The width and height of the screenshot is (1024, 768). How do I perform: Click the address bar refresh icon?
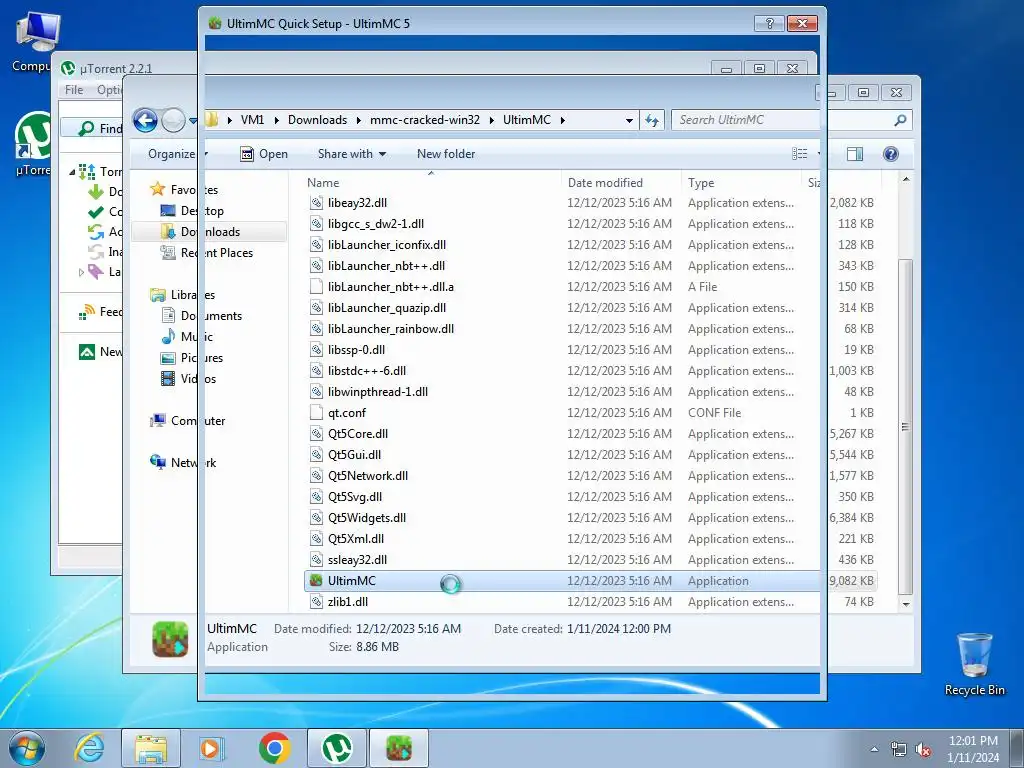click(652, 120)
